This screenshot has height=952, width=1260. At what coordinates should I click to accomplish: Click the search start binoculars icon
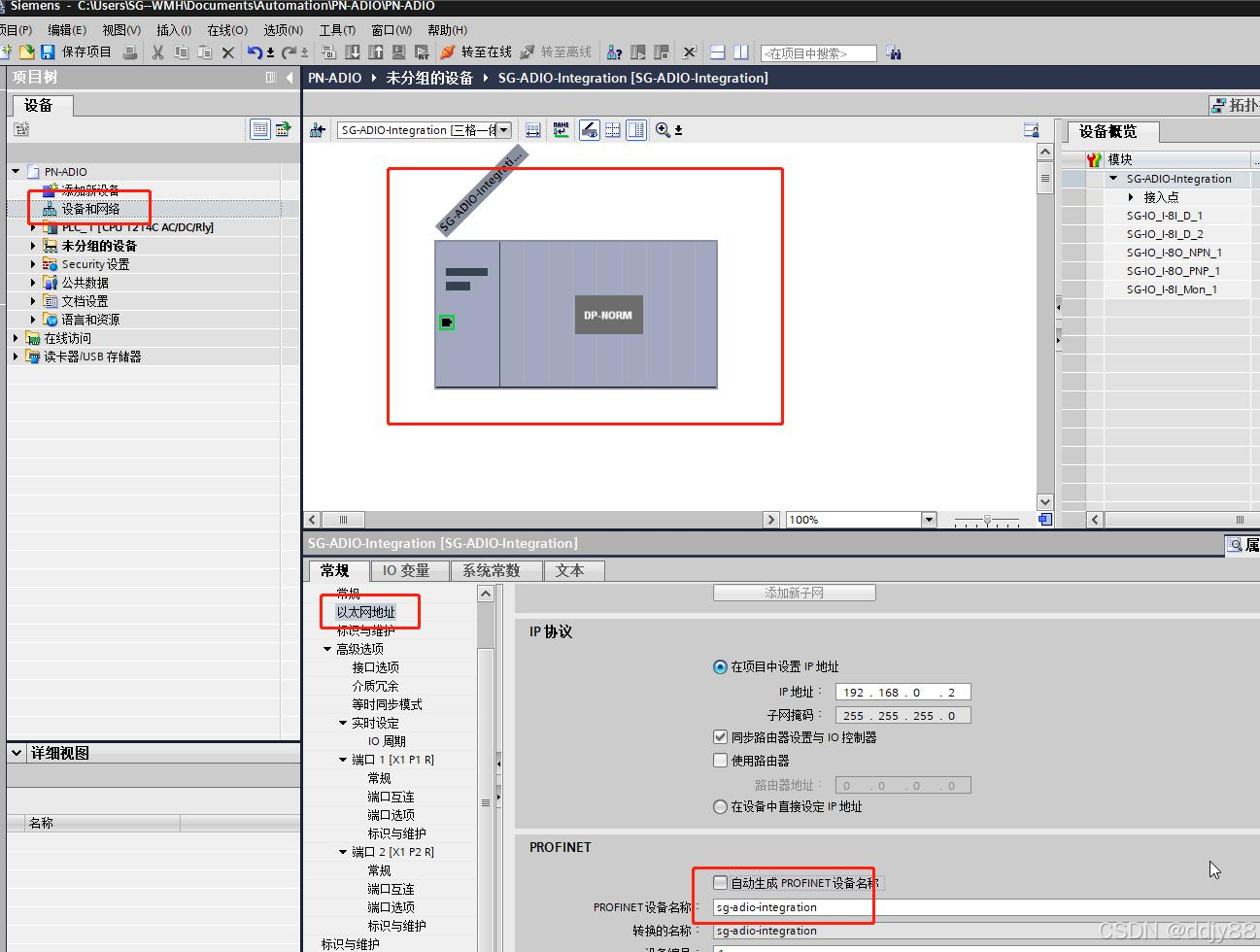coord(894,52)
